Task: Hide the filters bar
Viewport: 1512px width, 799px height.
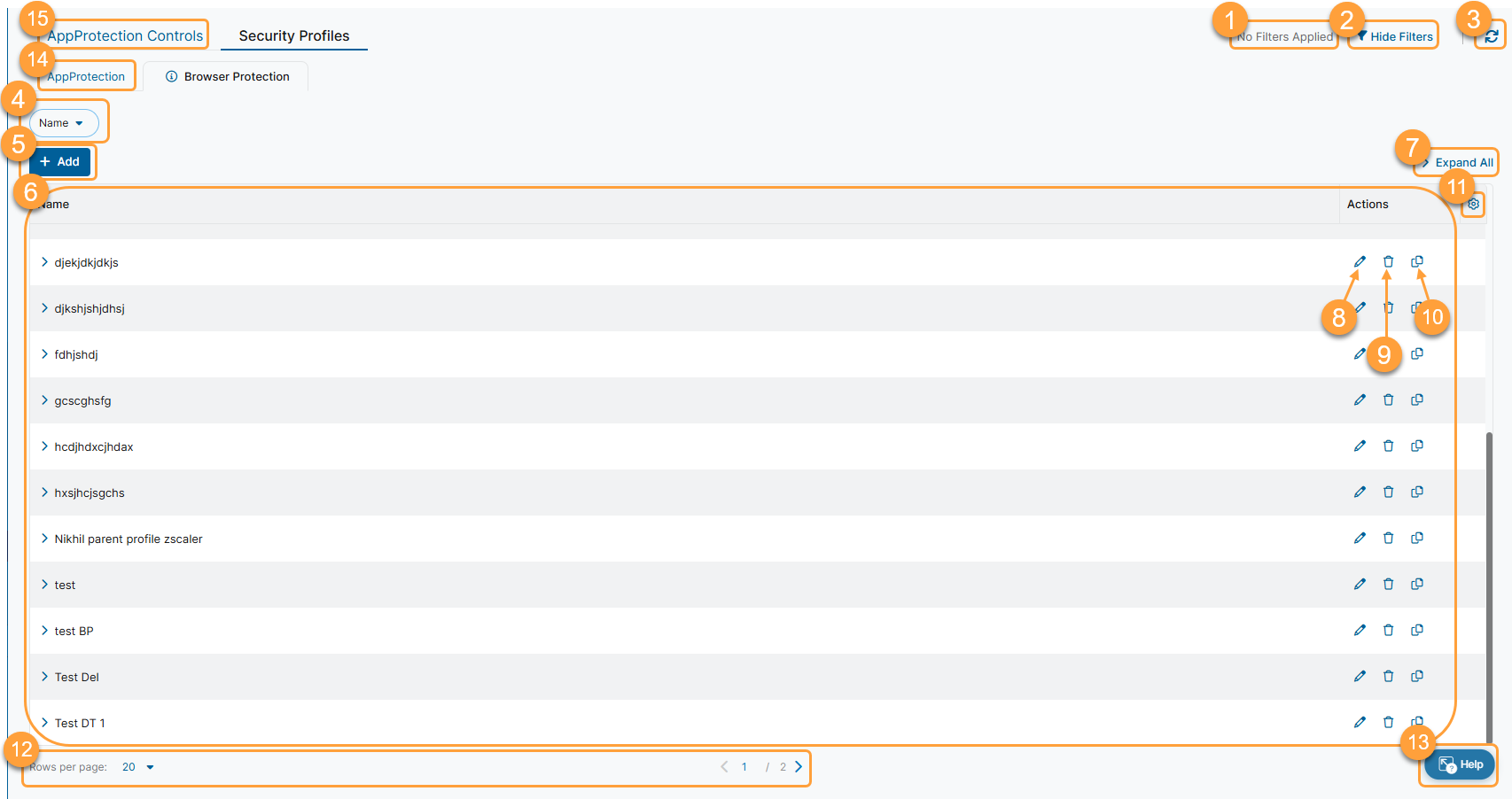Action: 1394,36
